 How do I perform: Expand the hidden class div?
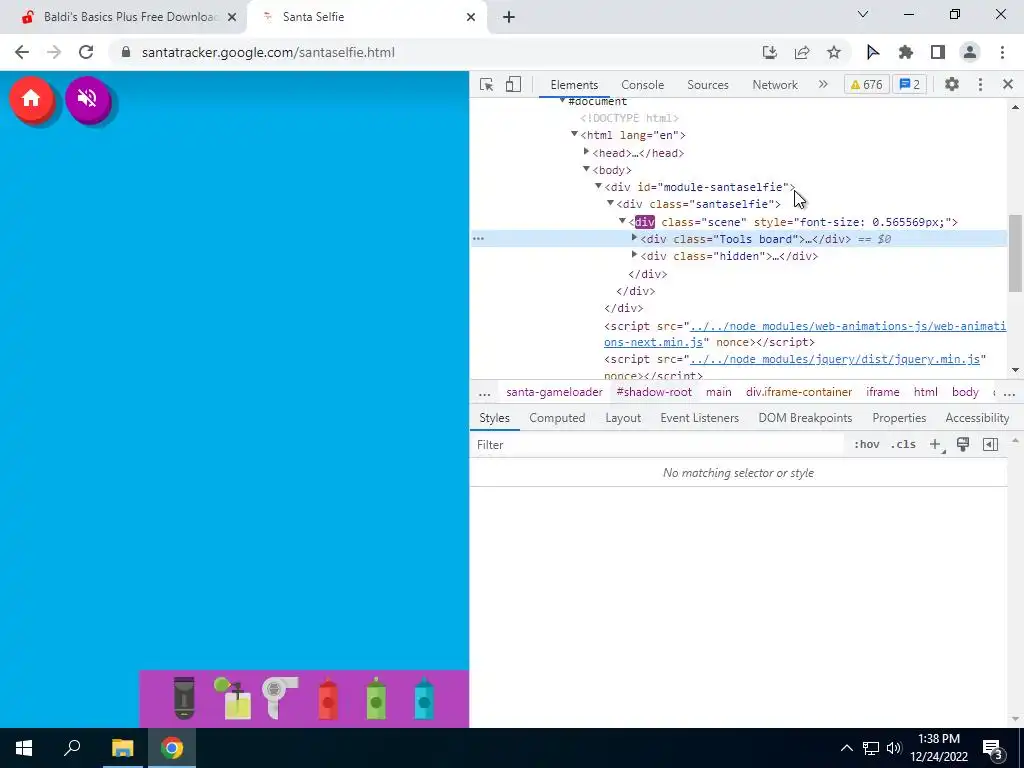(x=634, y=255)
